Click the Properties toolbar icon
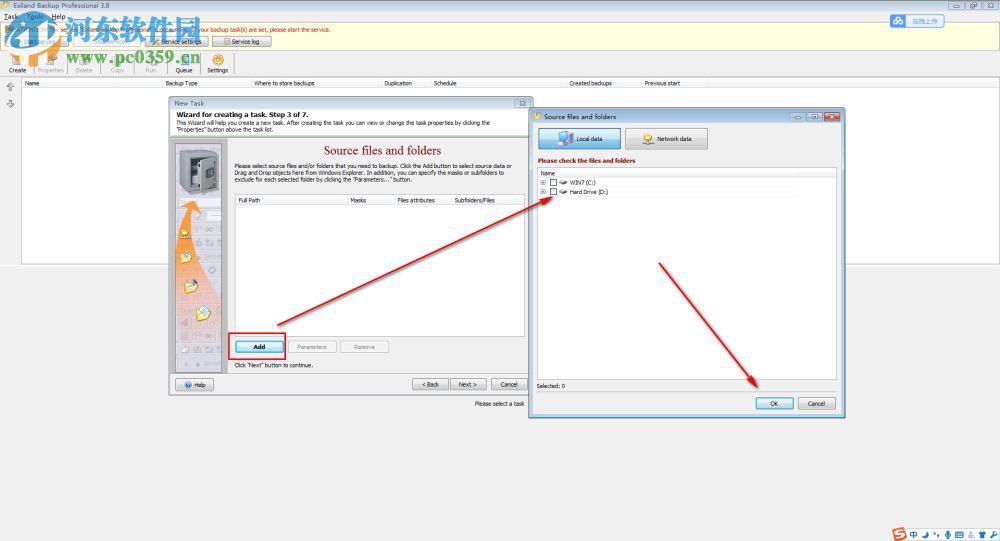The height and width of the screenshot is (541, 1000). tap(50, 63)
